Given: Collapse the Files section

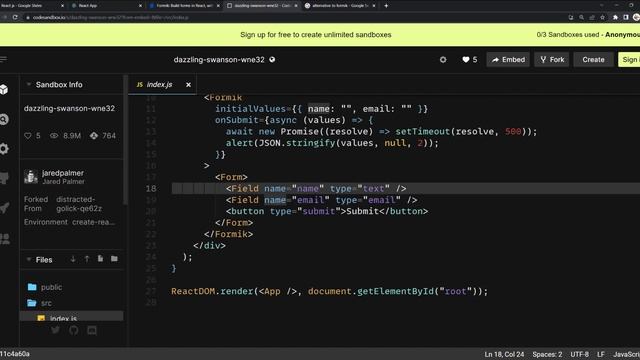Looking at the screenshot, I should (x=29, y=260).
